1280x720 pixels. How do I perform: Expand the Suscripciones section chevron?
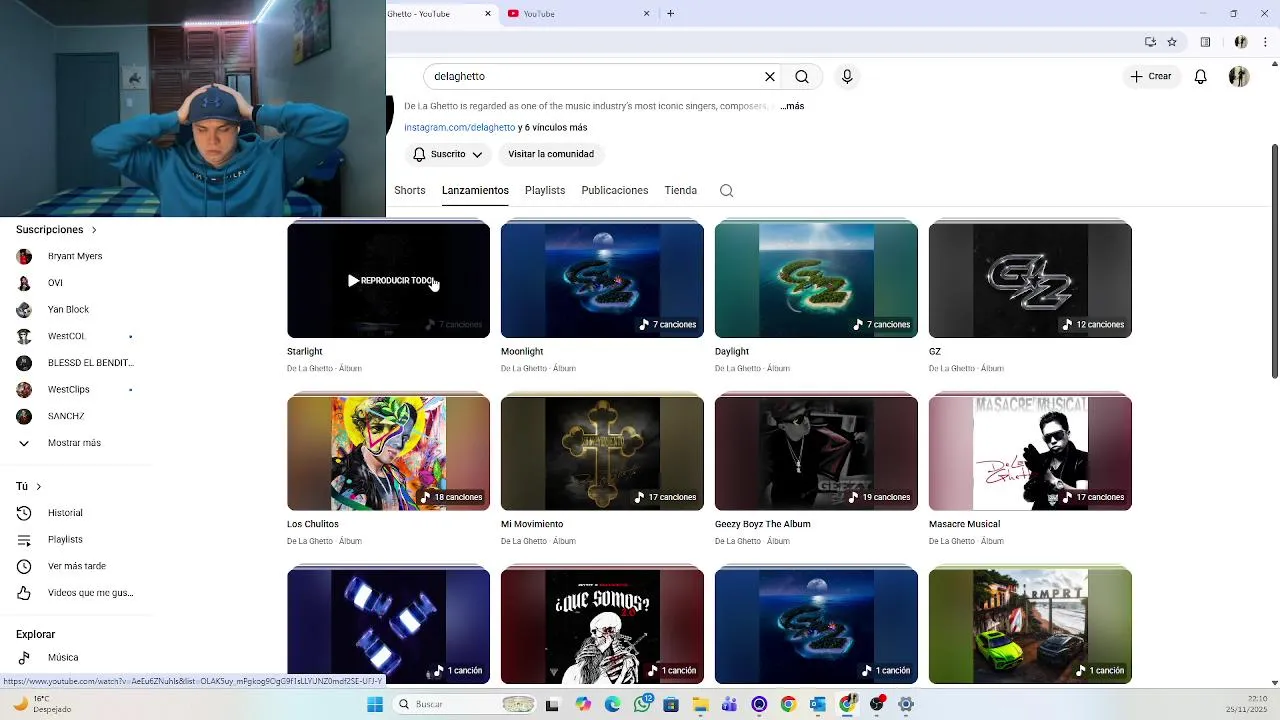click(x=94, y=230)
